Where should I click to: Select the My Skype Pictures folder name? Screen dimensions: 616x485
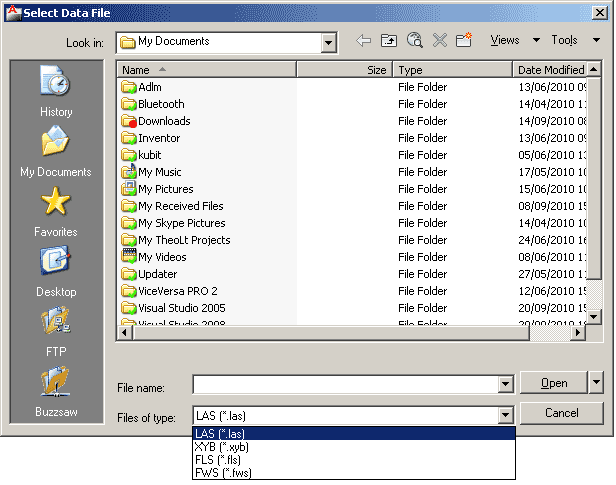click(182, 223)
